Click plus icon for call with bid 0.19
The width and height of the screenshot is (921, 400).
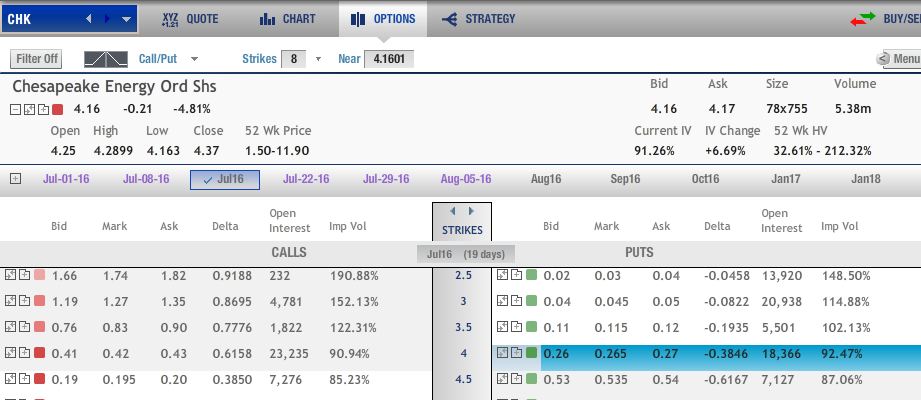coord(24,379)
